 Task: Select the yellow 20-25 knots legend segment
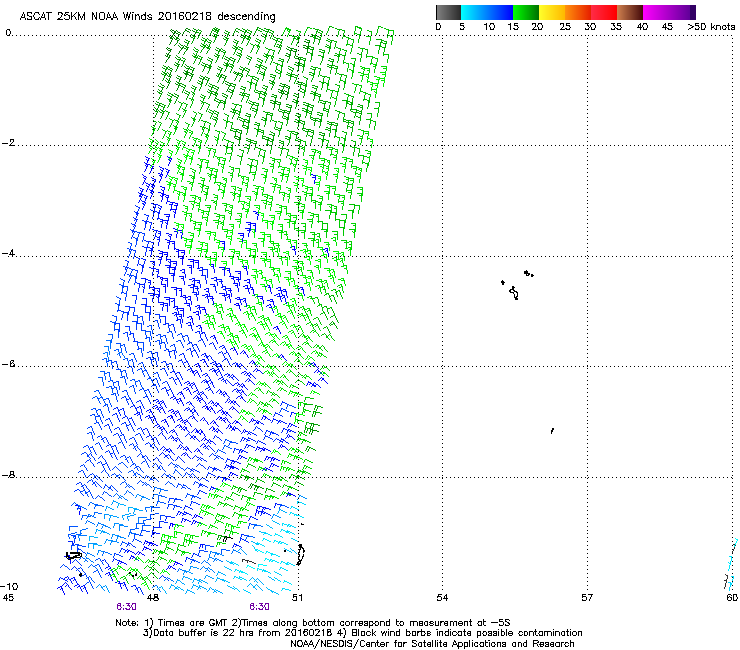[552, 13]
